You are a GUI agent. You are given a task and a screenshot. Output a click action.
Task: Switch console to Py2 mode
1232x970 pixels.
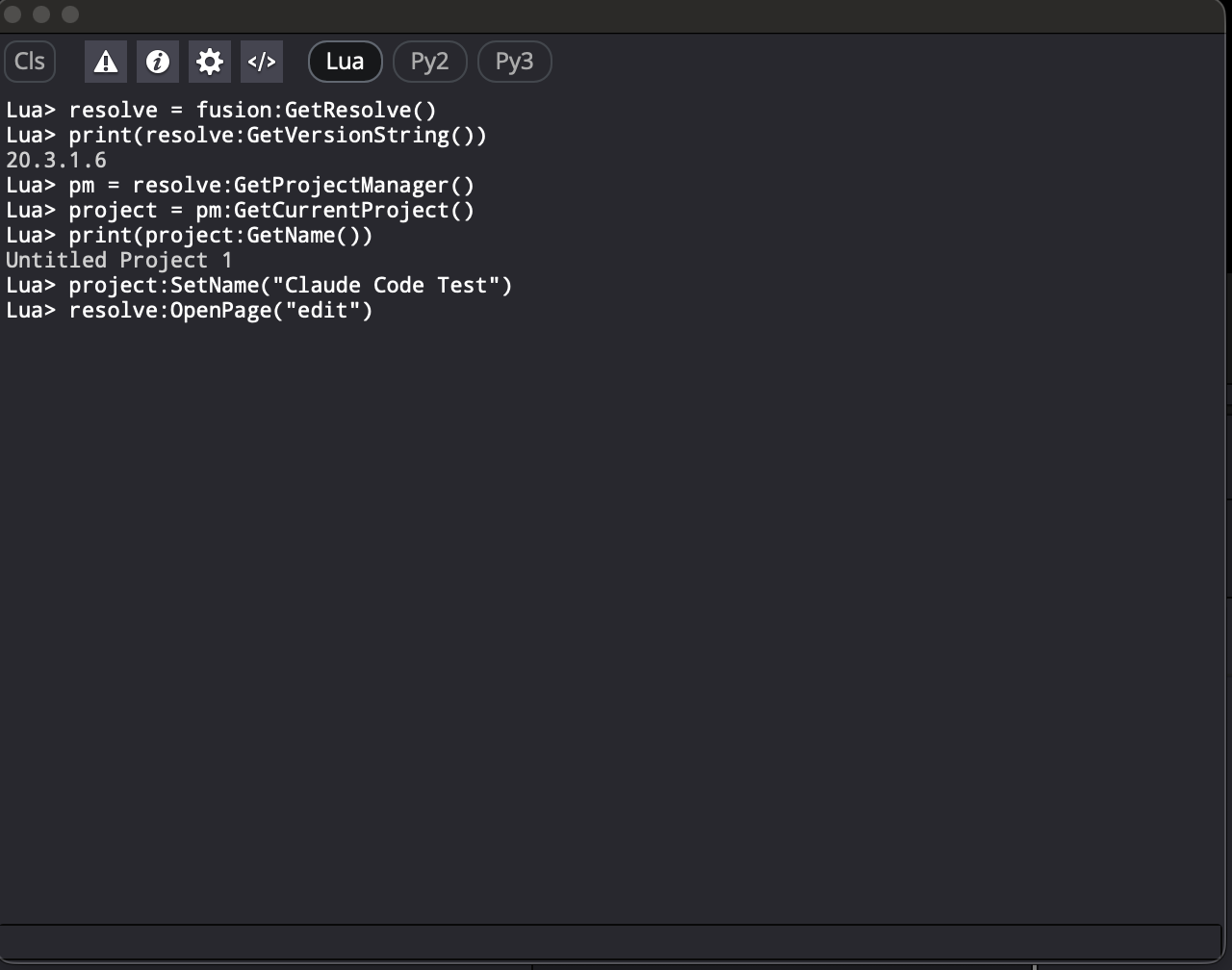(429, 62)
